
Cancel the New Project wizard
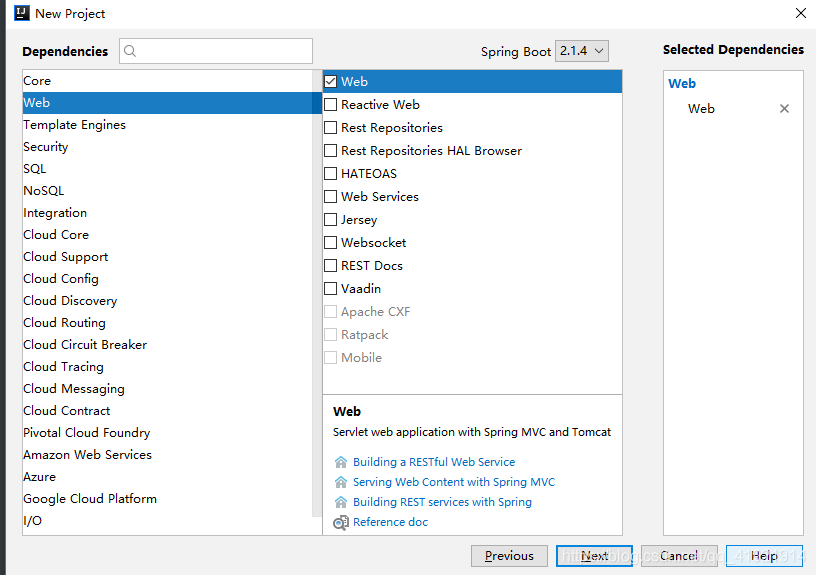[x=679, y=556]
